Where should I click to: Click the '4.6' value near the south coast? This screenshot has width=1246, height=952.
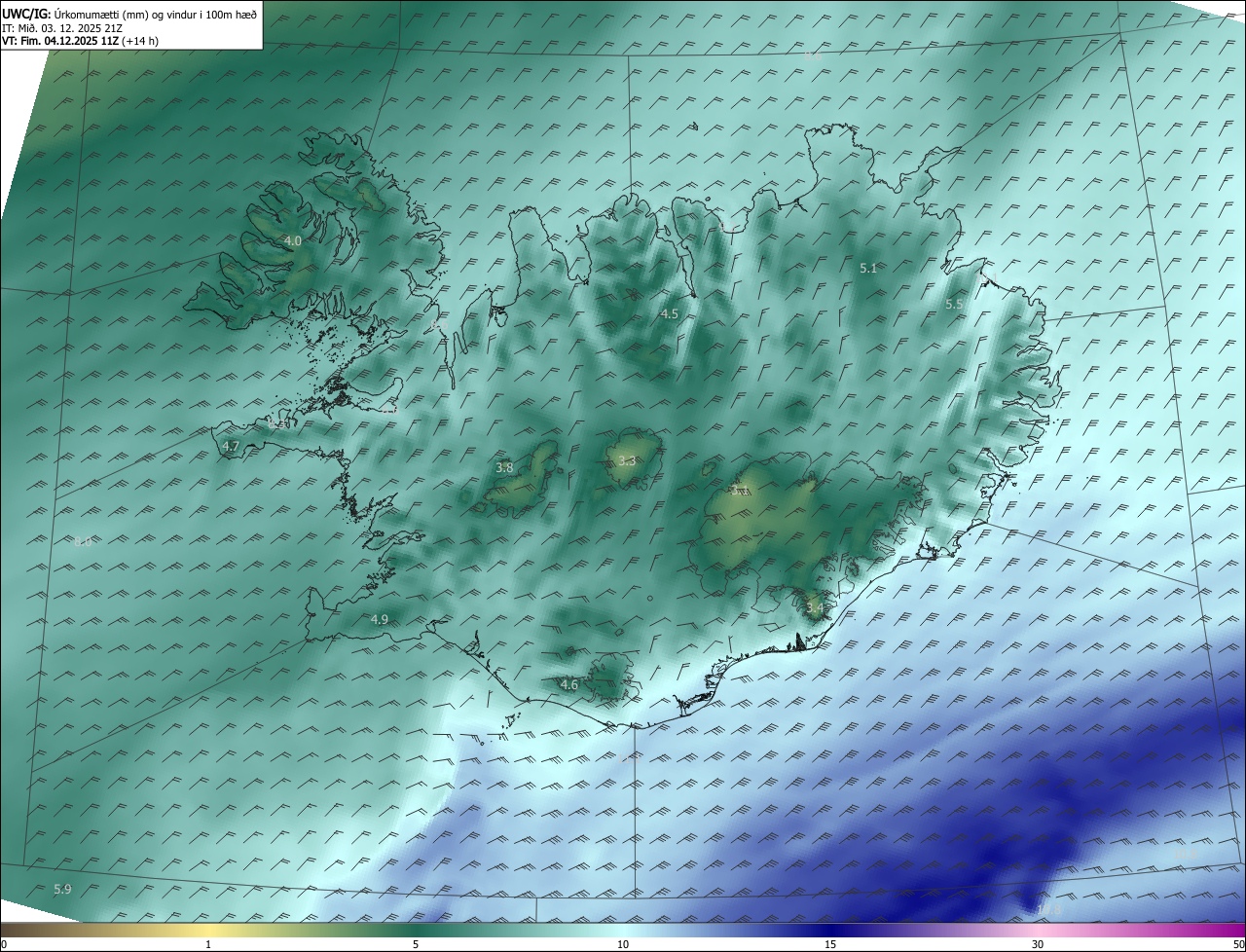coord(569,685)
